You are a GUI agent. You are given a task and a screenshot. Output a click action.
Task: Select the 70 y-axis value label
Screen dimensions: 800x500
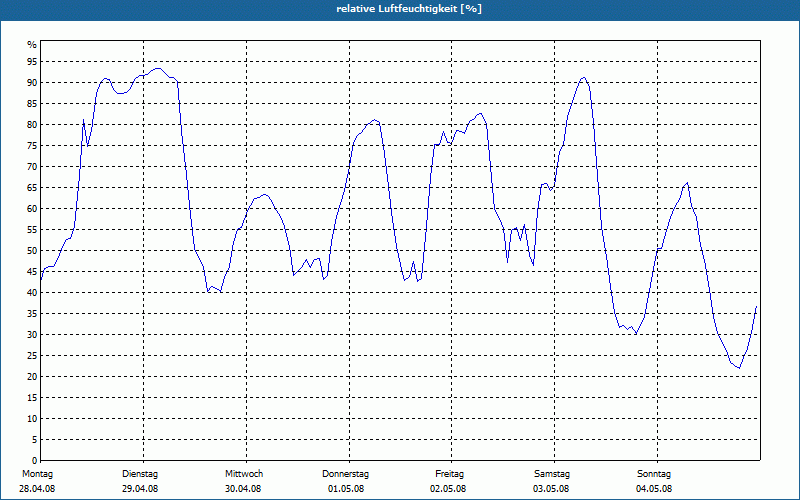pos(32,167)
